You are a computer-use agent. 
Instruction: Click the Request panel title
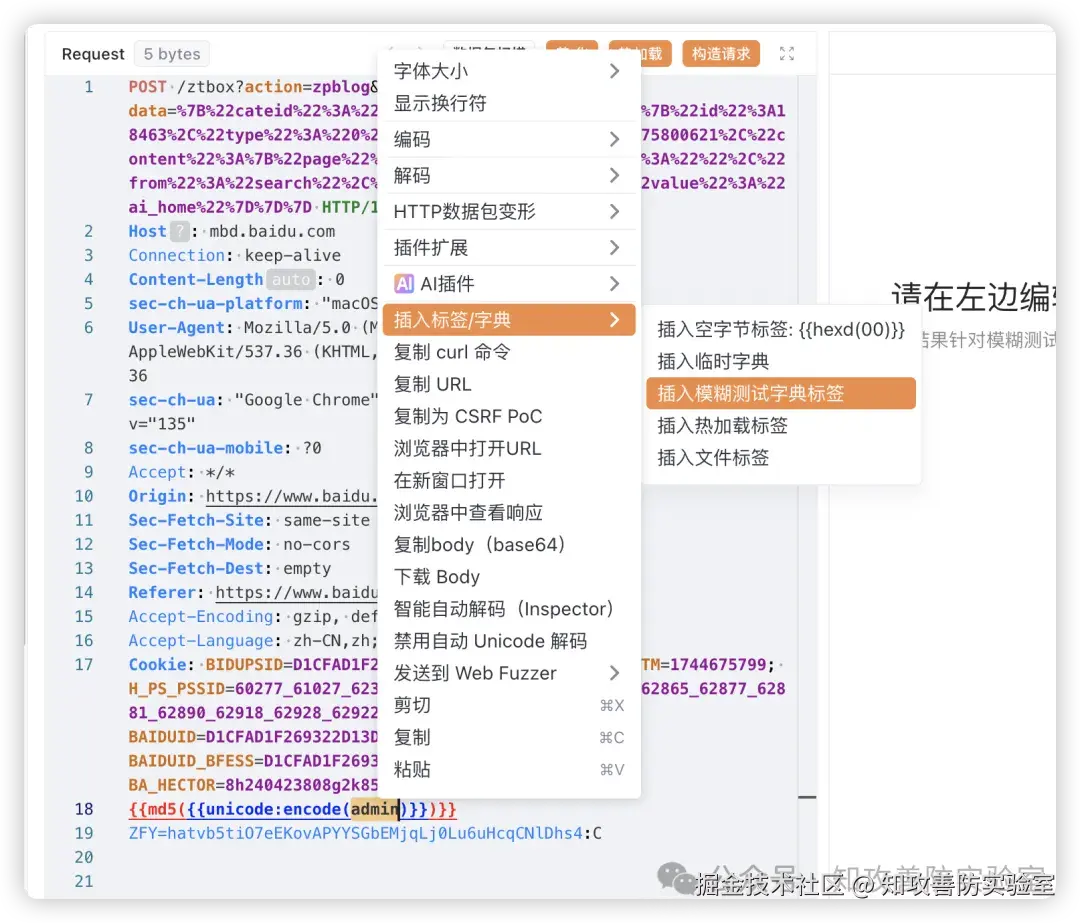93,54
